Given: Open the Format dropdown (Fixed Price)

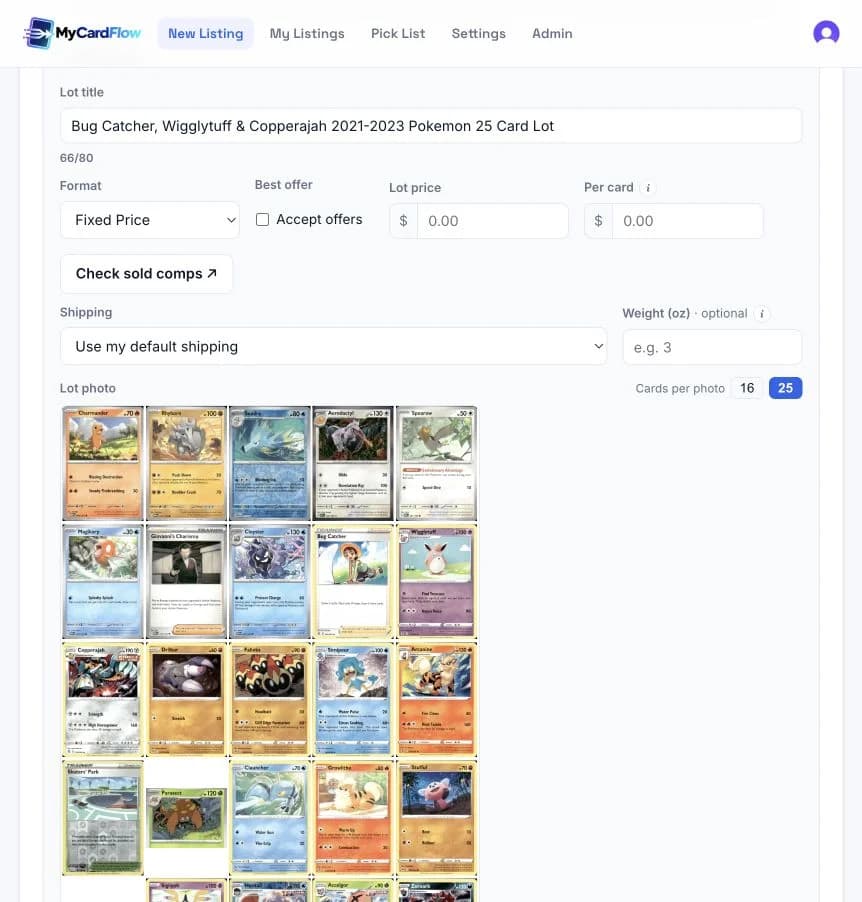Looking at the screenshot, I should pos(150,220).
